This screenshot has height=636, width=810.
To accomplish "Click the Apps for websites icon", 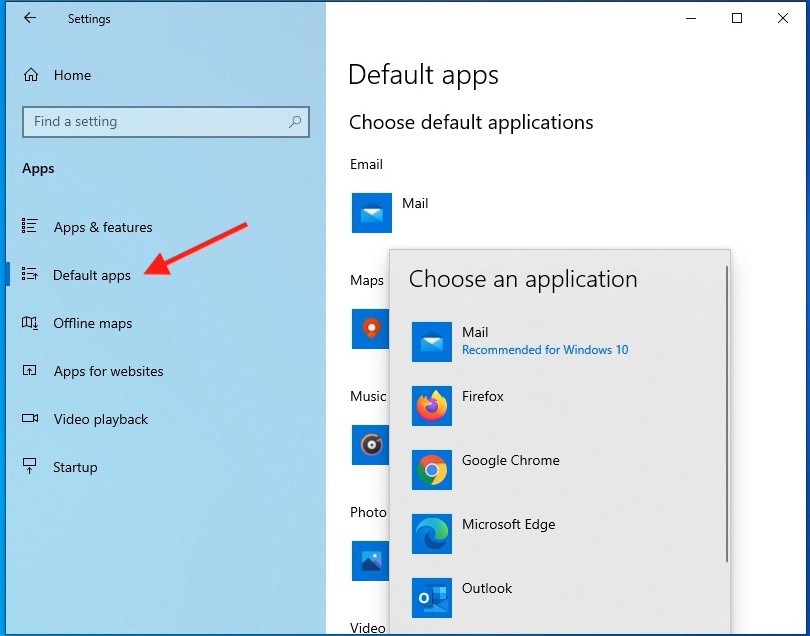I will point(29,370).
